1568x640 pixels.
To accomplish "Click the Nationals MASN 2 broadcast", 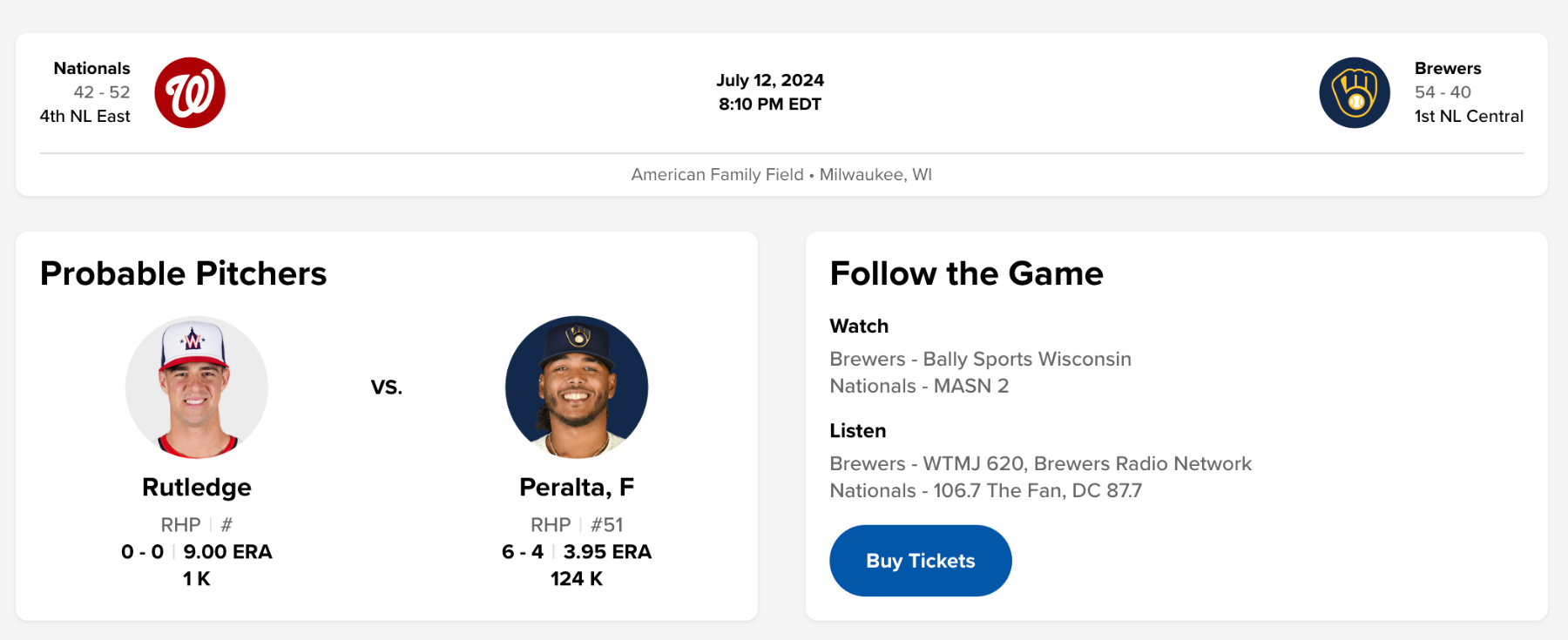I will 919,387.
